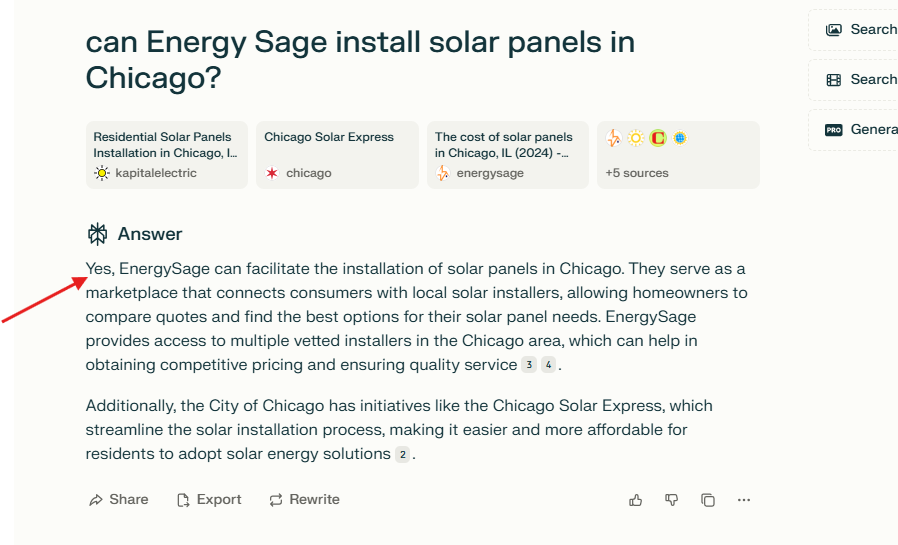Open citation number 3 in the answer
898x545 pixels.
[x=529, y=365]
